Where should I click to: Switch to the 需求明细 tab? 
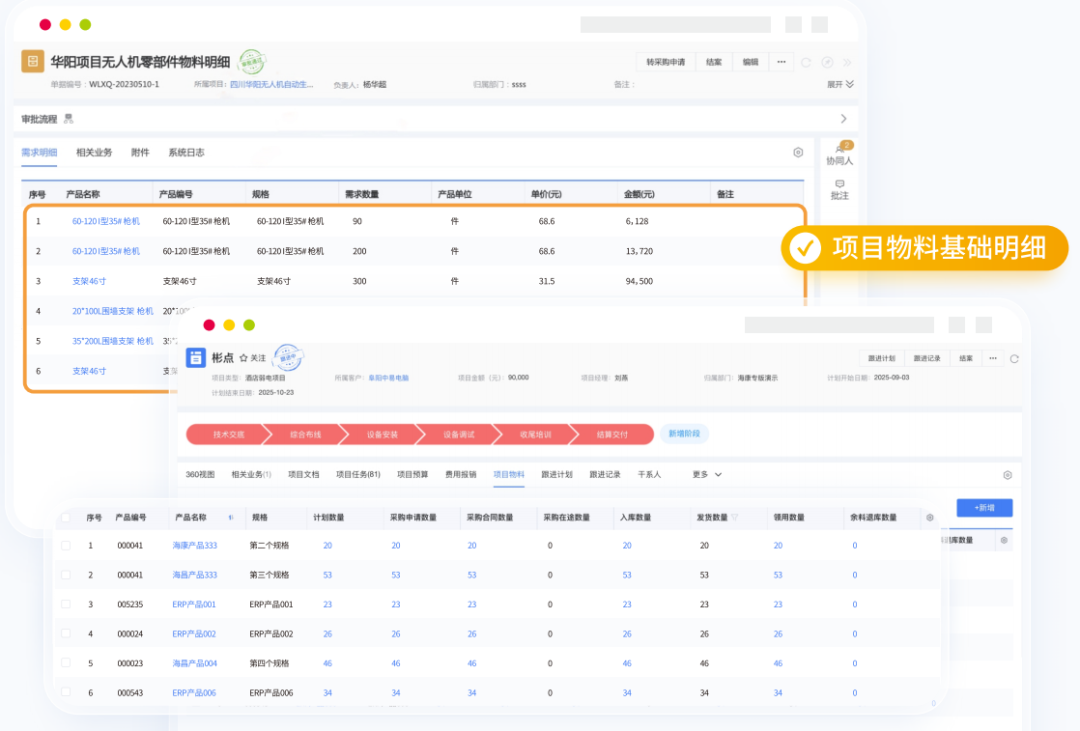(x=39, y=152)
